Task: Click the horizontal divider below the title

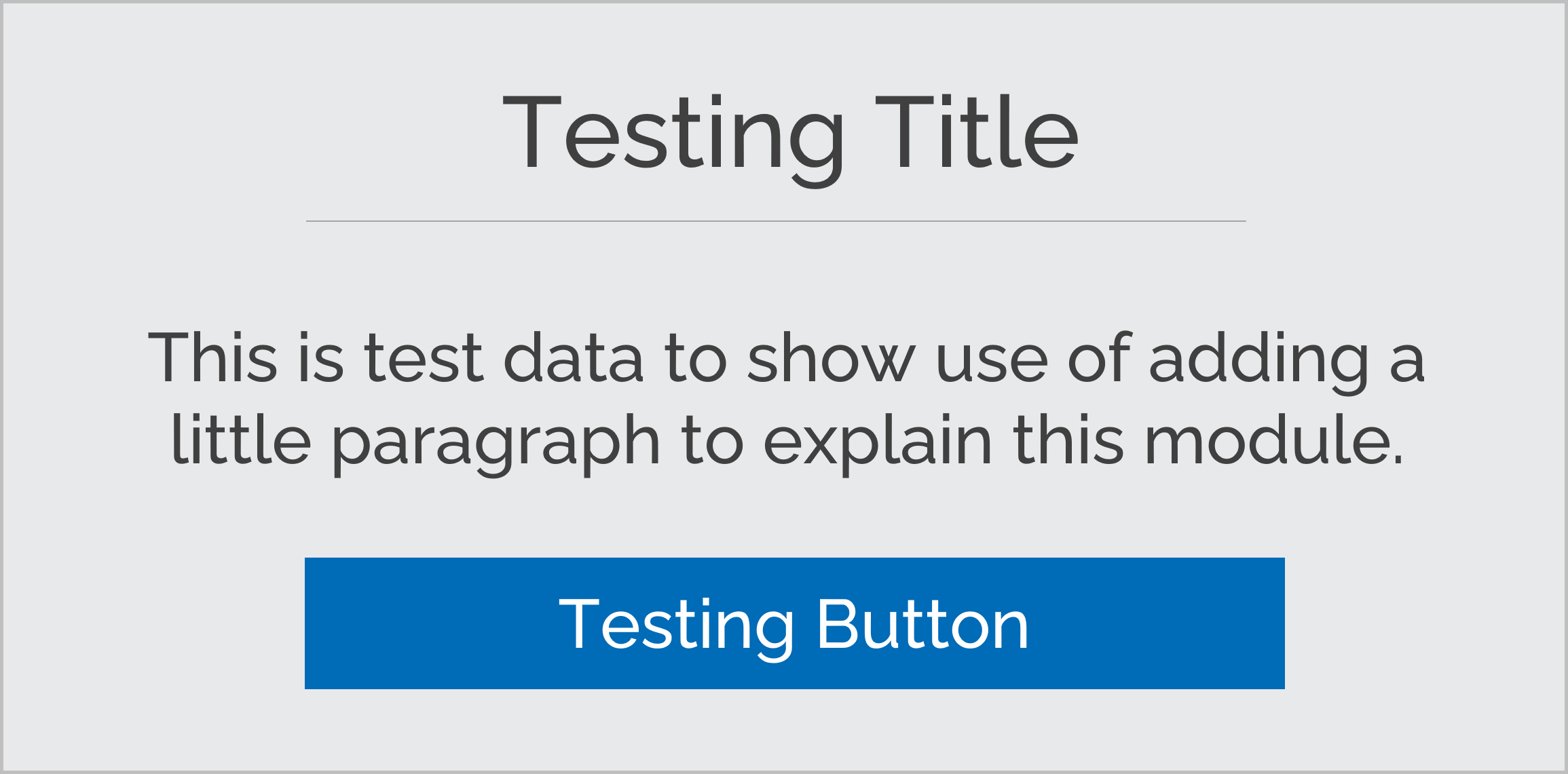Action: tap(776, 221)
